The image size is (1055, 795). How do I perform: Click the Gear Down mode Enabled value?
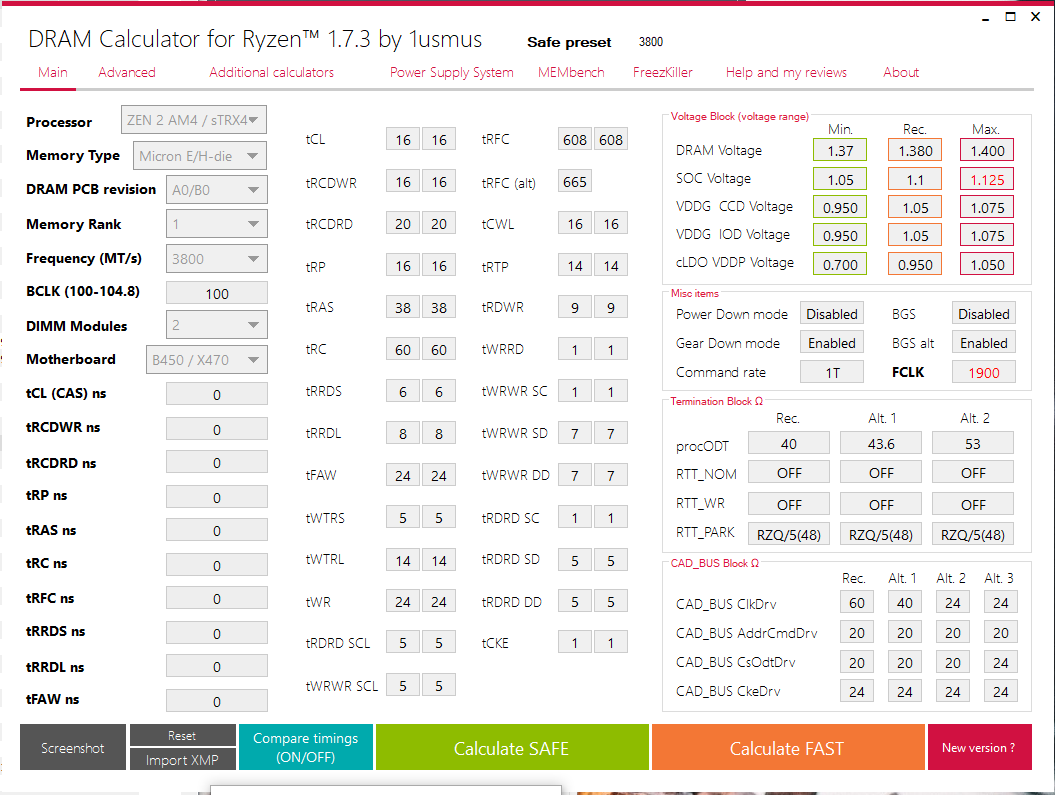832,343
